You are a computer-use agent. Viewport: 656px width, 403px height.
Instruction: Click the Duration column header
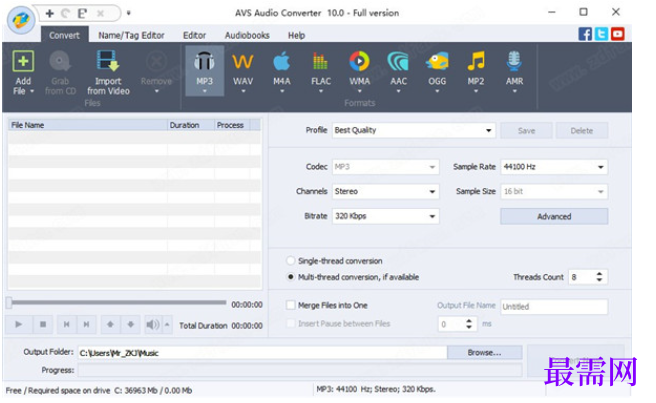coord(191,125)
